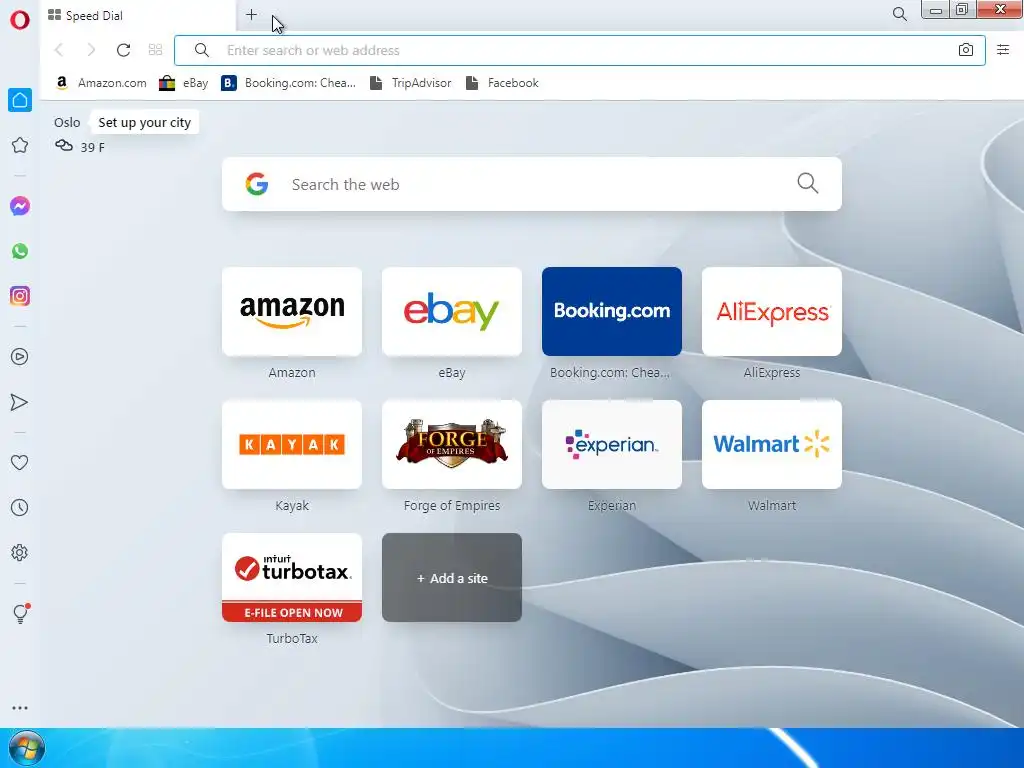Take a snapshot with camera icon
Screen dimensions: 1024x768
click(x=965, y=50)
